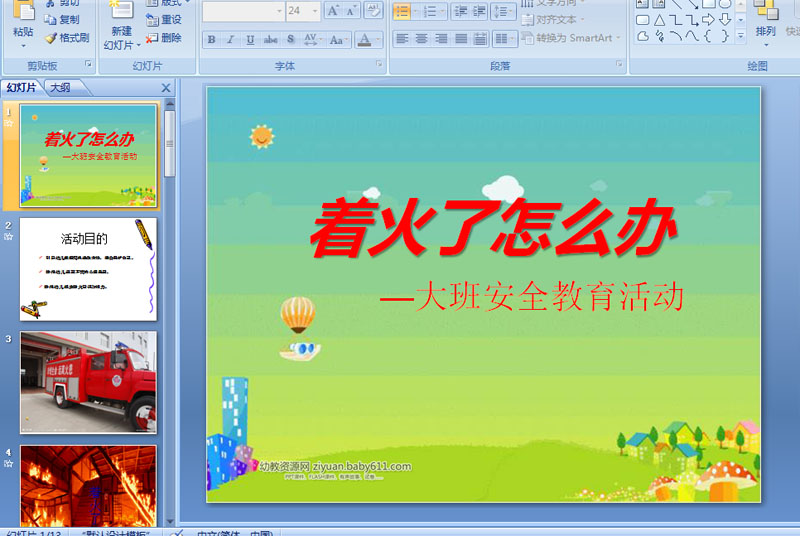Open Font (字体) dialog launcher
This screenshot has width=800, height=536.
tap(379, 64)
